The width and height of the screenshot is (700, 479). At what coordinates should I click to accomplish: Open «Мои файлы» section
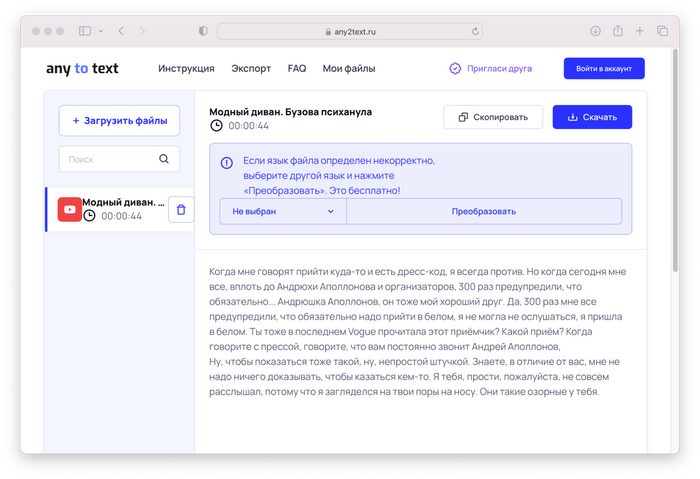(348, 69)
